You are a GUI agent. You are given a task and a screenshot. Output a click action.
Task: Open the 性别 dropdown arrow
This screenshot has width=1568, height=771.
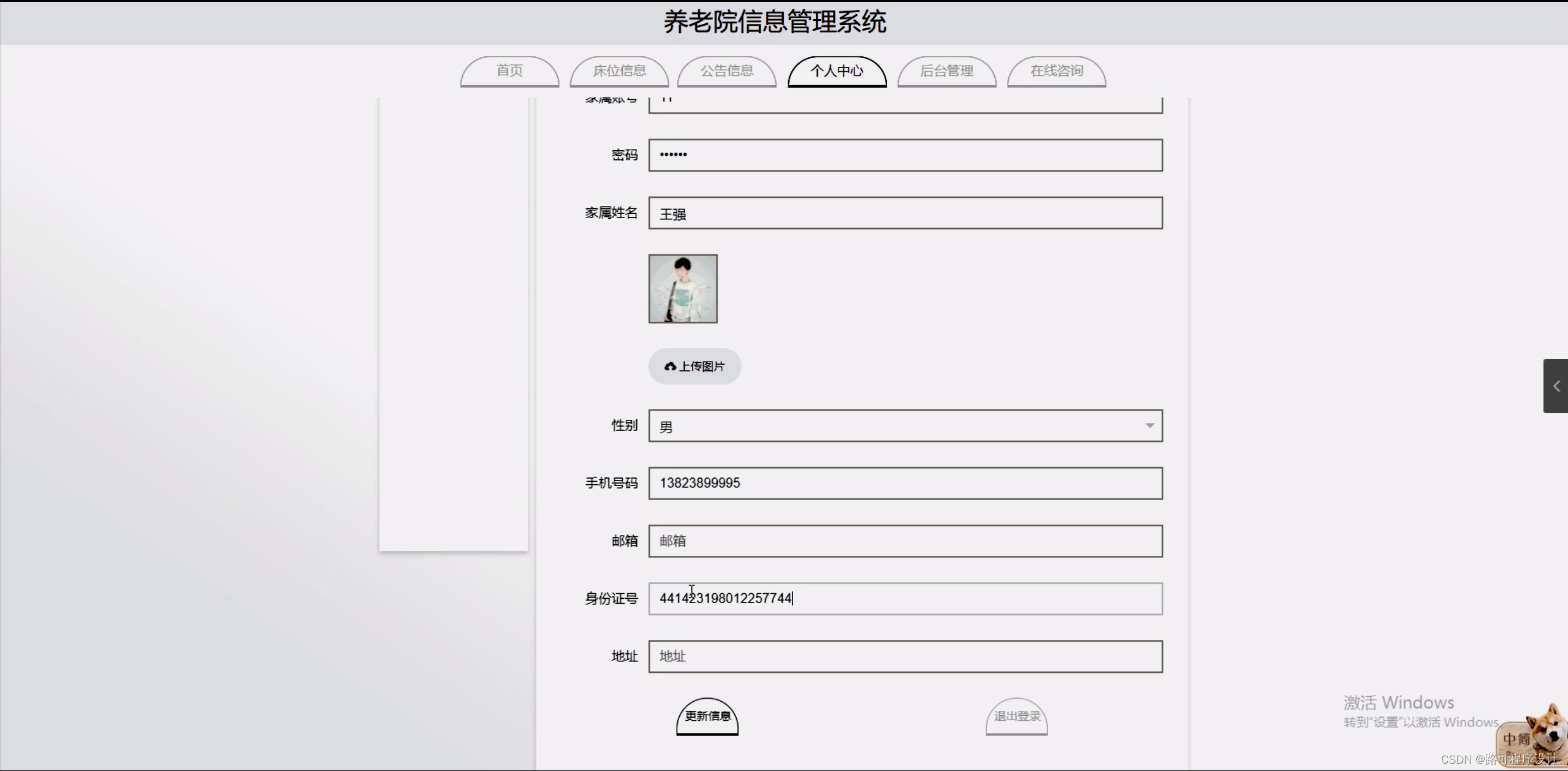[x=1149, y=425]
